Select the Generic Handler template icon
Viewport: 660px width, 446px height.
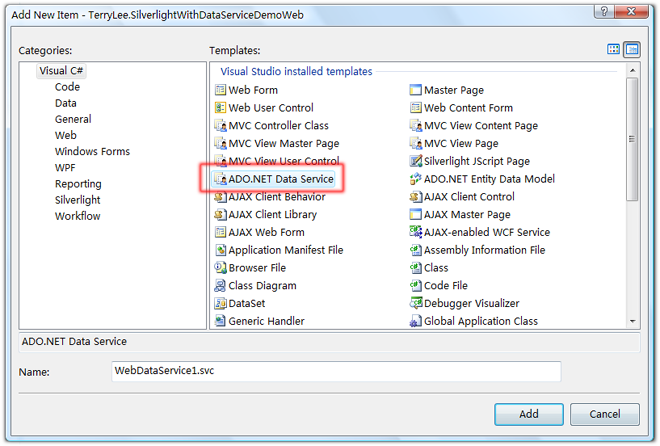coord(220,321)
